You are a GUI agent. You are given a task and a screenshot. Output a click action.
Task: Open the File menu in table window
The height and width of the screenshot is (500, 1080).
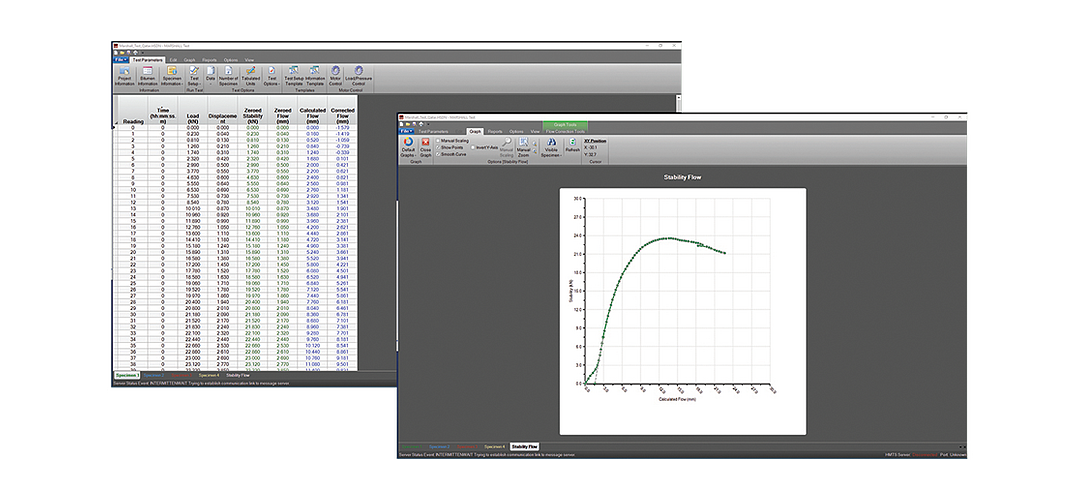coord(121,60)
